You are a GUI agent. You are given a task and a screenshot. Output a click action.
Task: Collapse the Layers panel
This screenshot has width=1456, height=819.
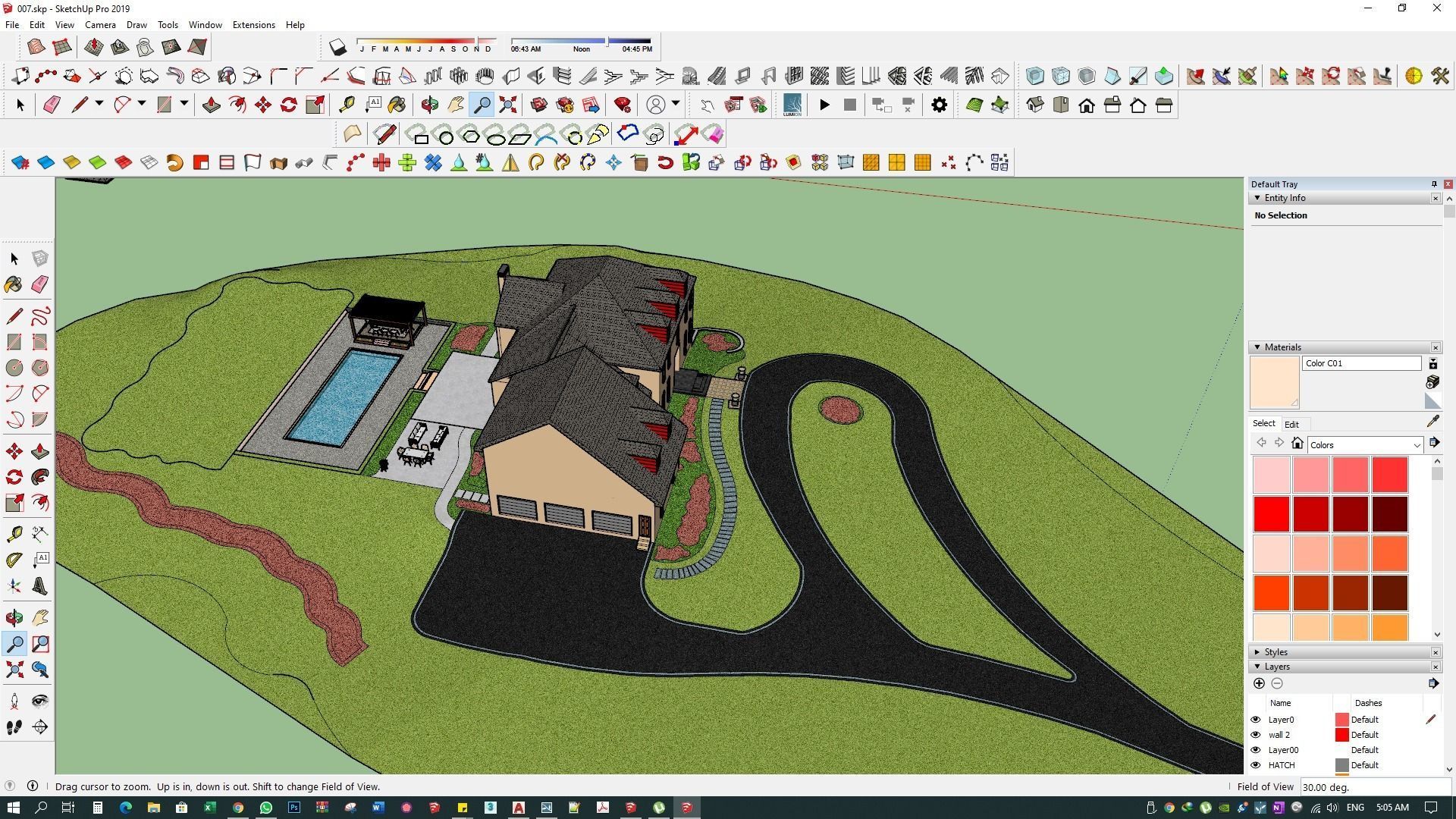click(x=1257, y=667)
